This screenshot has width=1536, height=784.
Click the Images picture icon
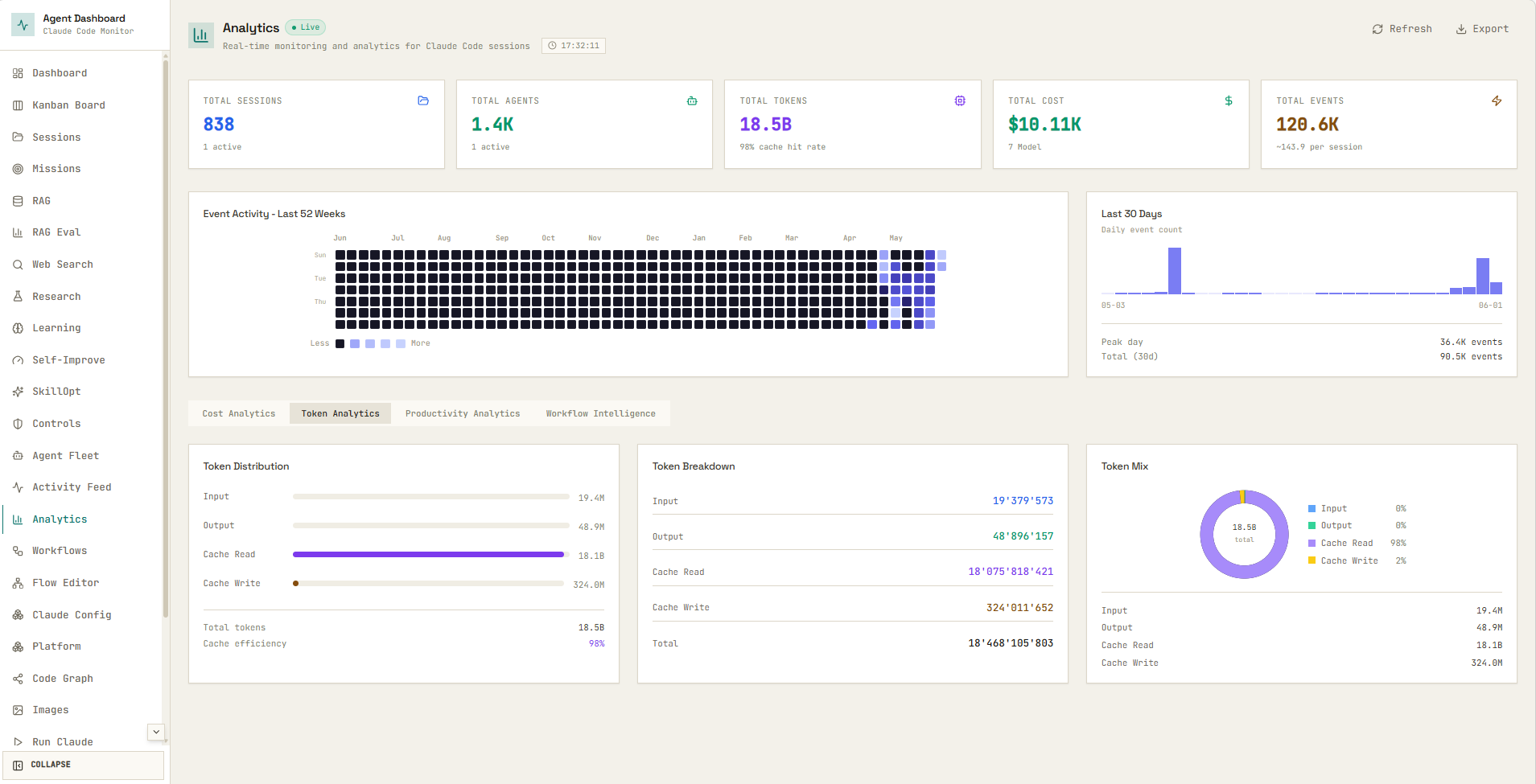click(18, 710)
